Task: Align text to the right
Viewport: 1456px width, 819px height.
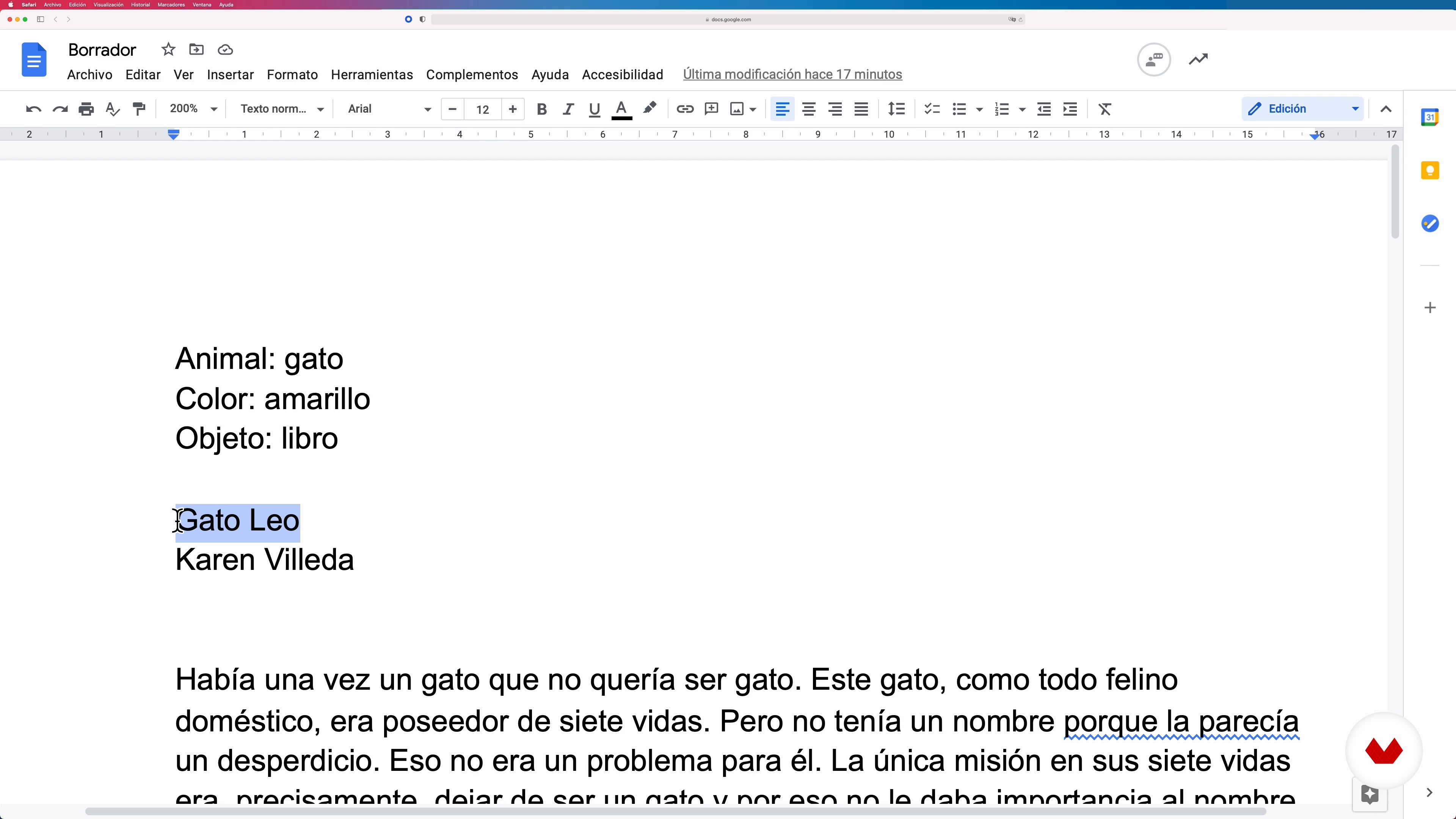Action: click(835, 109)
